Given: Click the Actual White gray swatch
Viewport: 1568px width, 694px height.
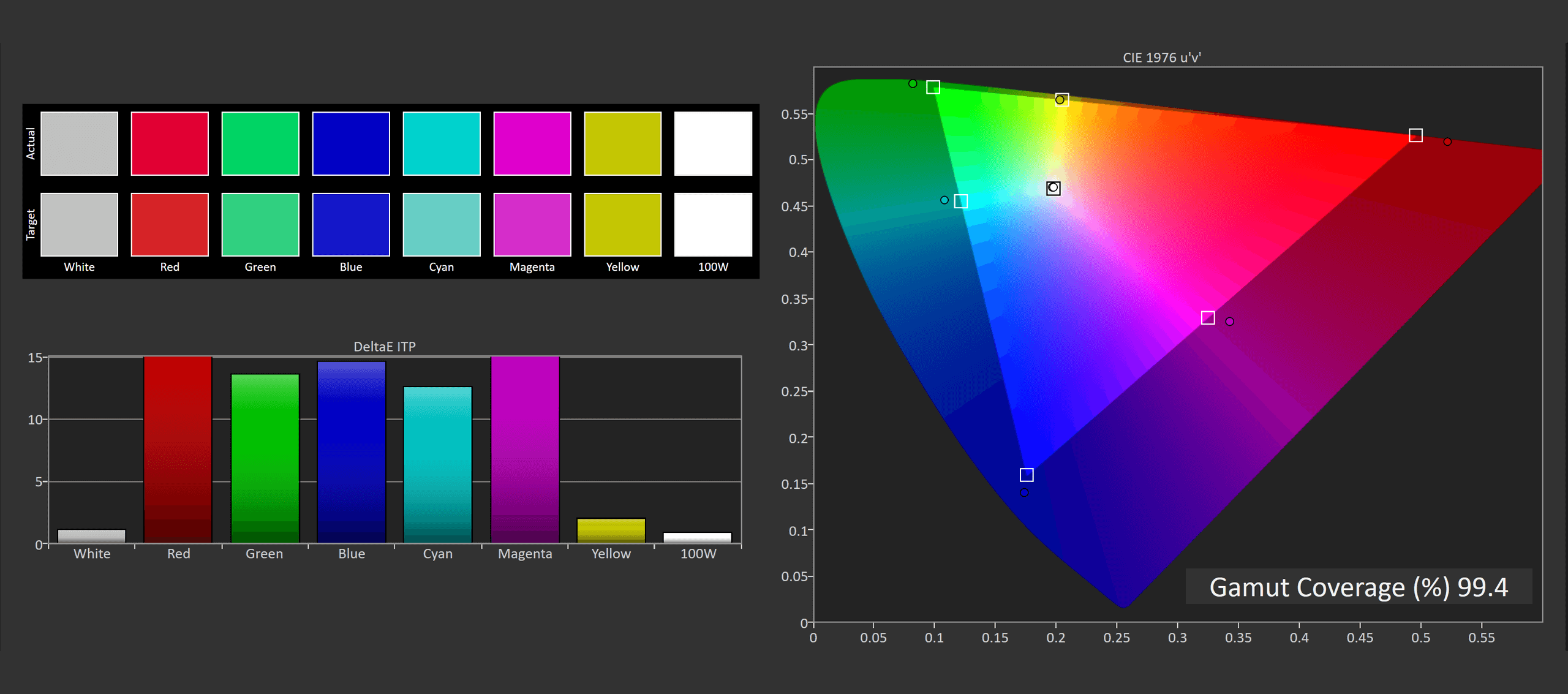Looking at the screenshot, I should (x=80, y=143).
